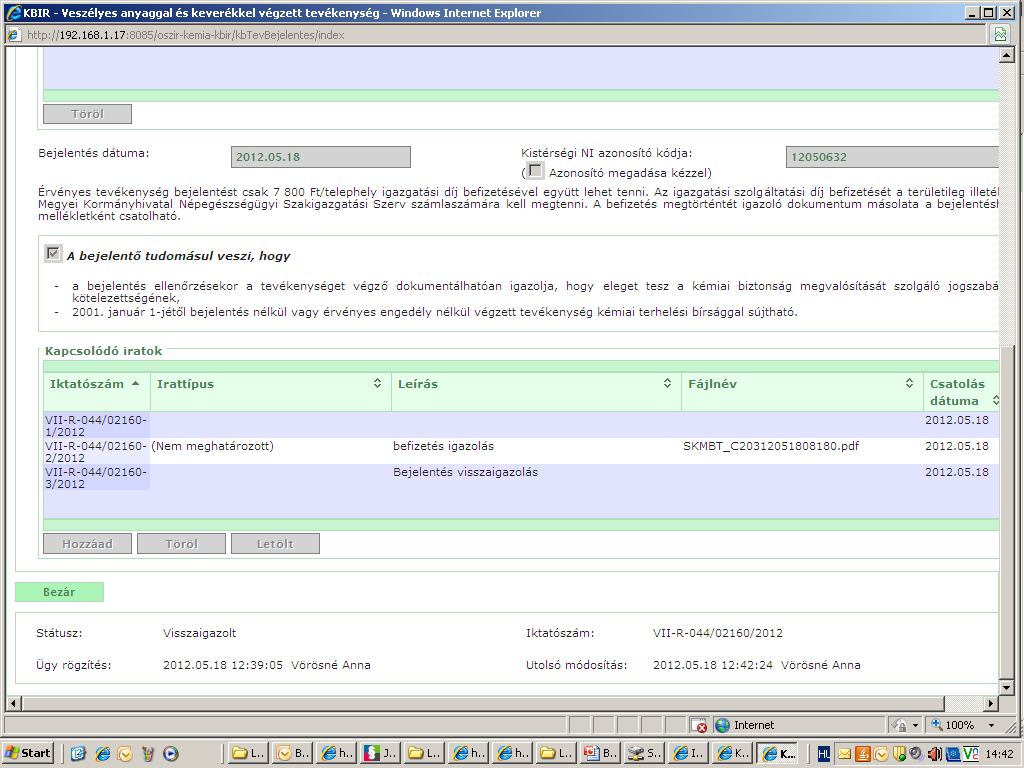1024x768 pixels.
Task: Click the browser address bar URL
Action: click(x=185, y=35)
